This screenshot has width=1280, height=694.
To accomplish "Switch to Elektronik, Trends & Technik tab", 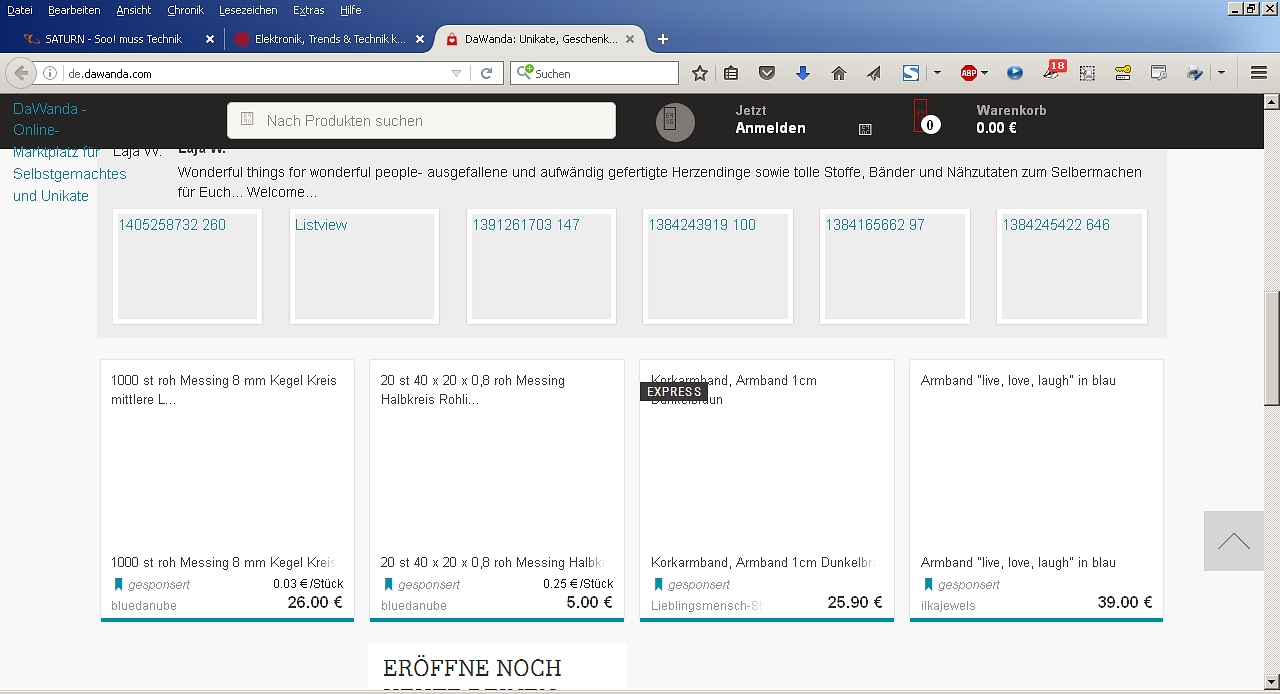I will pos(330,39).
